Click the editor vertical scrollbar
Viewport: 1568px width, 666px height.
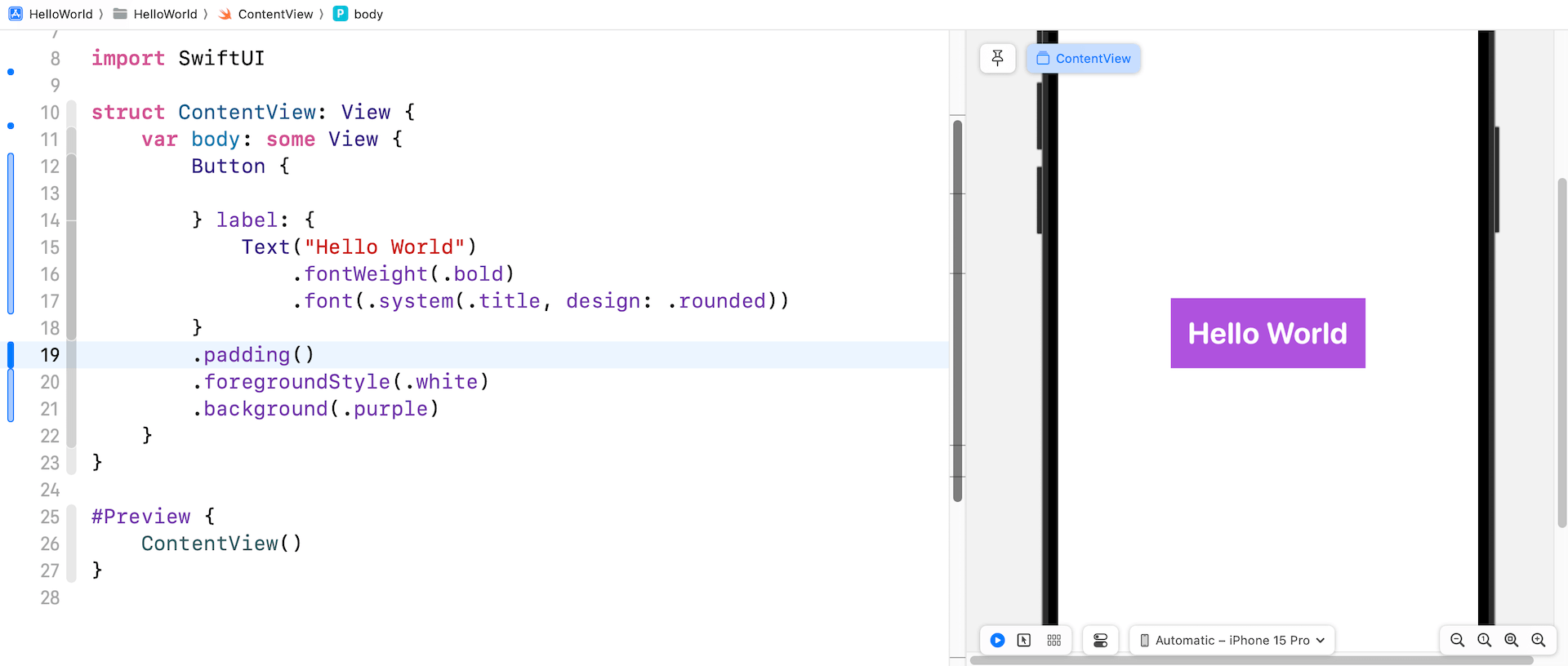pyautogui.click(x=957, y=310)
